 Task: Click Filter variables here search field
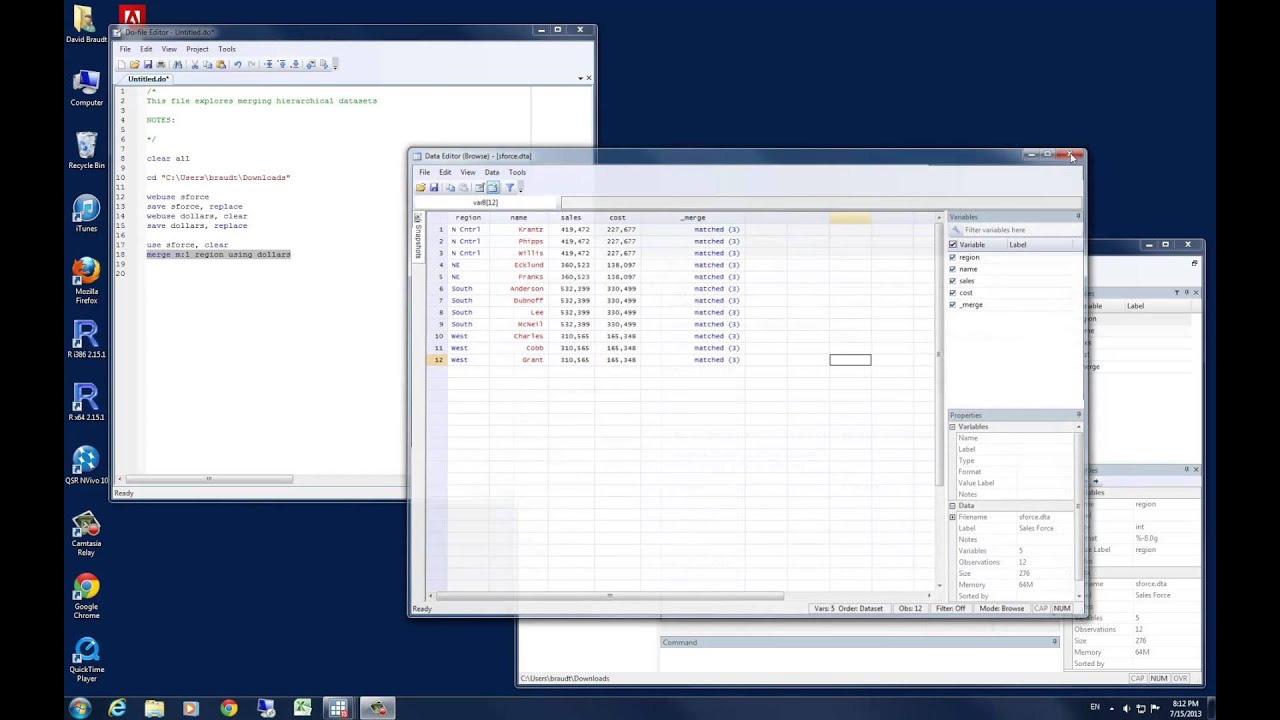click(x=1014, y=230)
